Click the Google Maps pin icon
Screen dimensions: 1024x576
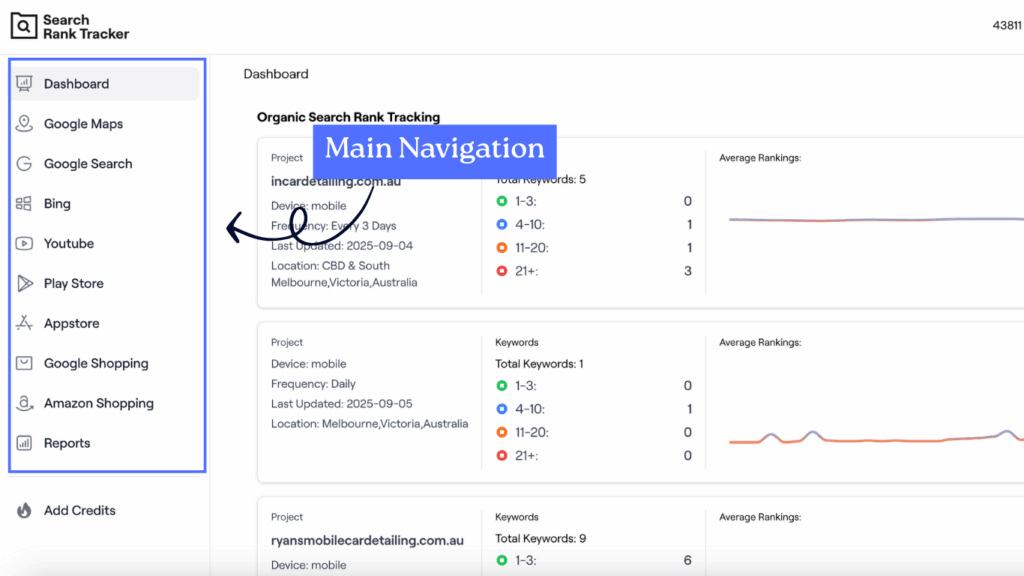[x=24, y=123]
